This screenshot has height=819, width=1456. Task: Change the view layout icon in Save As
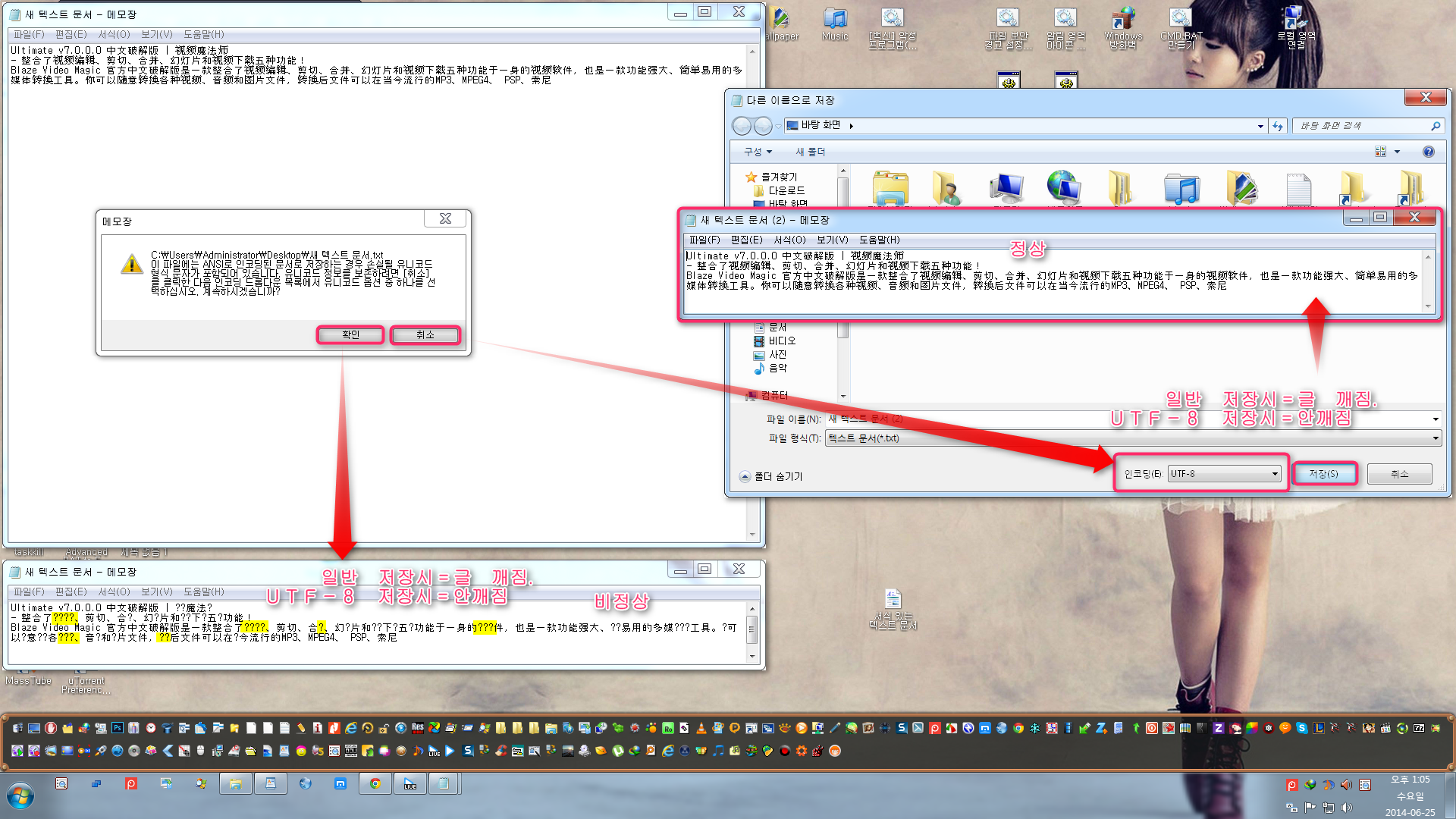(1380, 152)
